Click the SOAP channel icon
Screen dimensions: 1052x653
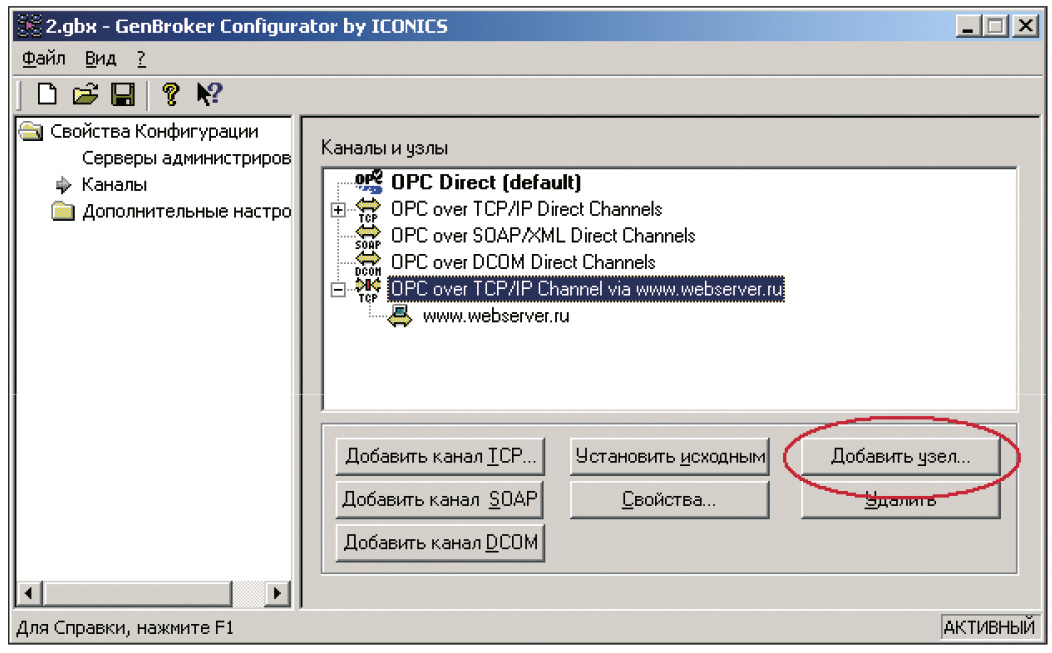368,236
